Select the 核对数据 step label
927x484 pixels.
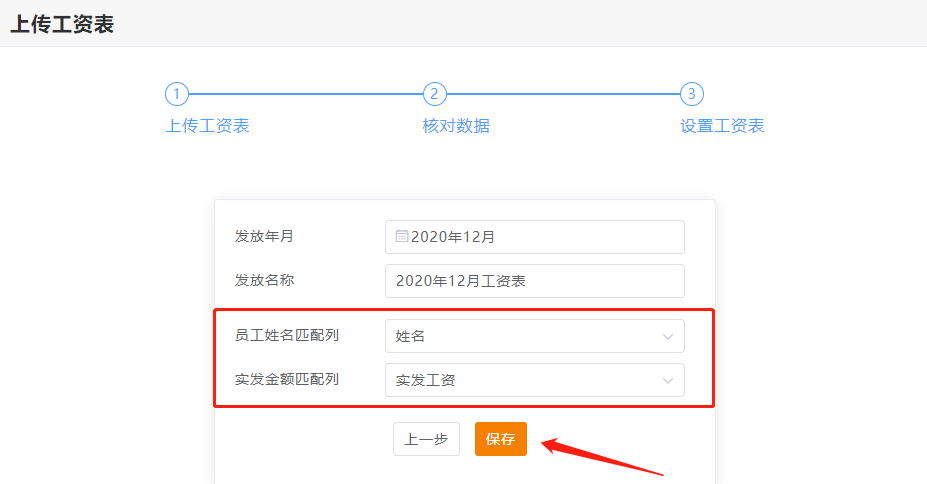[456, 126]
